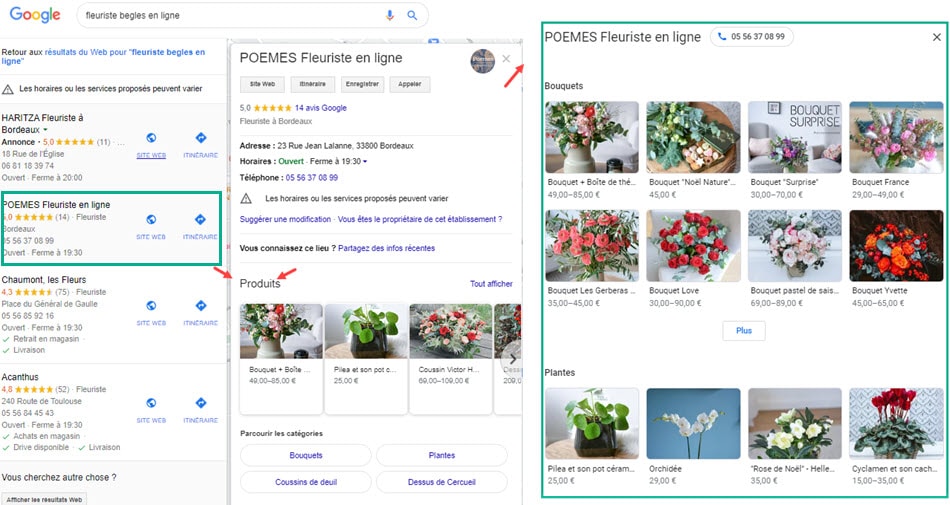Open POEMES Fleuriste site web icon in list
This screenshot has width=950, height=505.
click(x=151, y=219)
